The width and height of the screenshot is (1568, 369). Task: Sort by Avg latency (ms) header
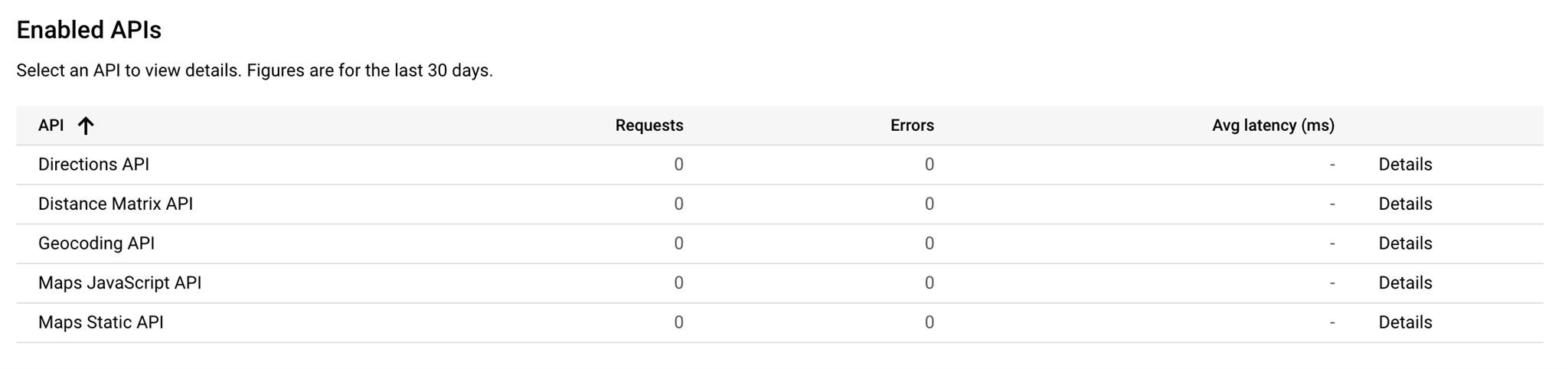pyautogui.click(x=1273, y=126)
